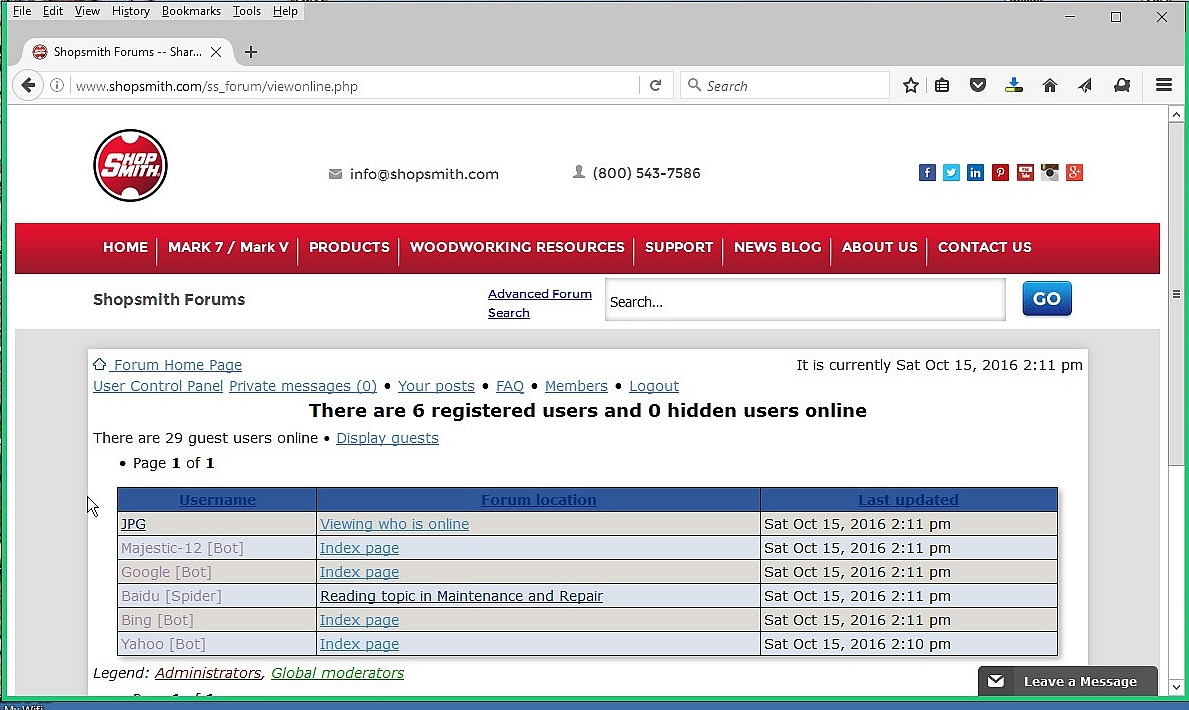Viewport: 1189px width, 710px height.
Task: Open CONTACT US navigation item
Action: (x=984, y=247)
